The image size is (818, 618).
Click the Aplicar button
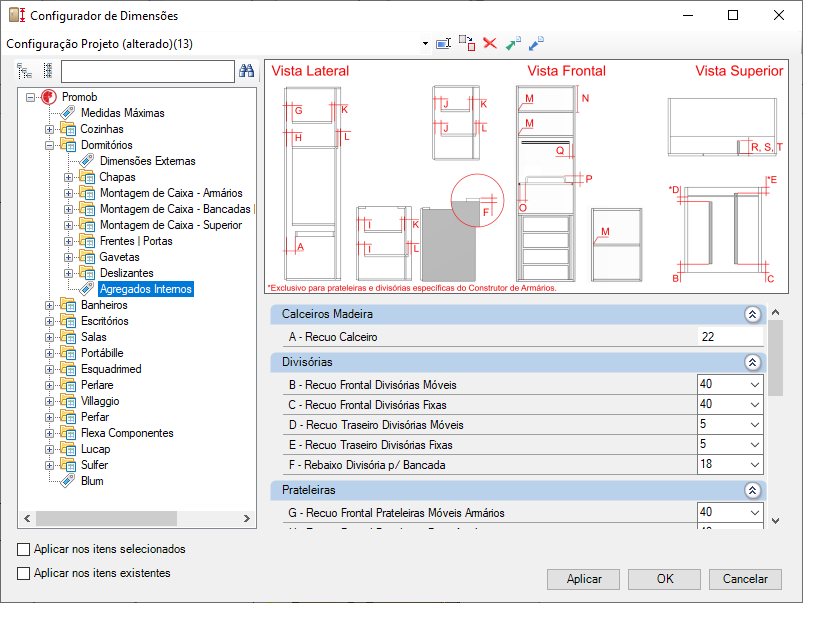tap(583, 579)
